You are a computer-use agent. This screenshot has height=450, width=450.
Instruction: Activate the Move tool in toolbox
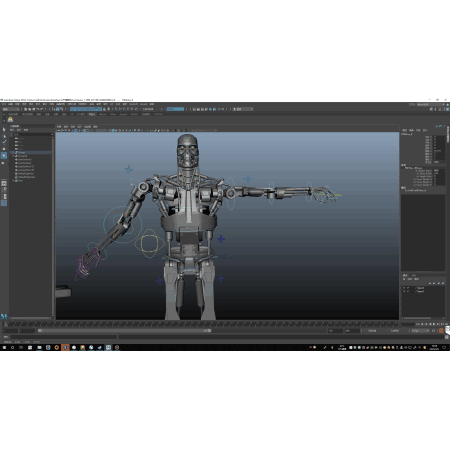4,149
